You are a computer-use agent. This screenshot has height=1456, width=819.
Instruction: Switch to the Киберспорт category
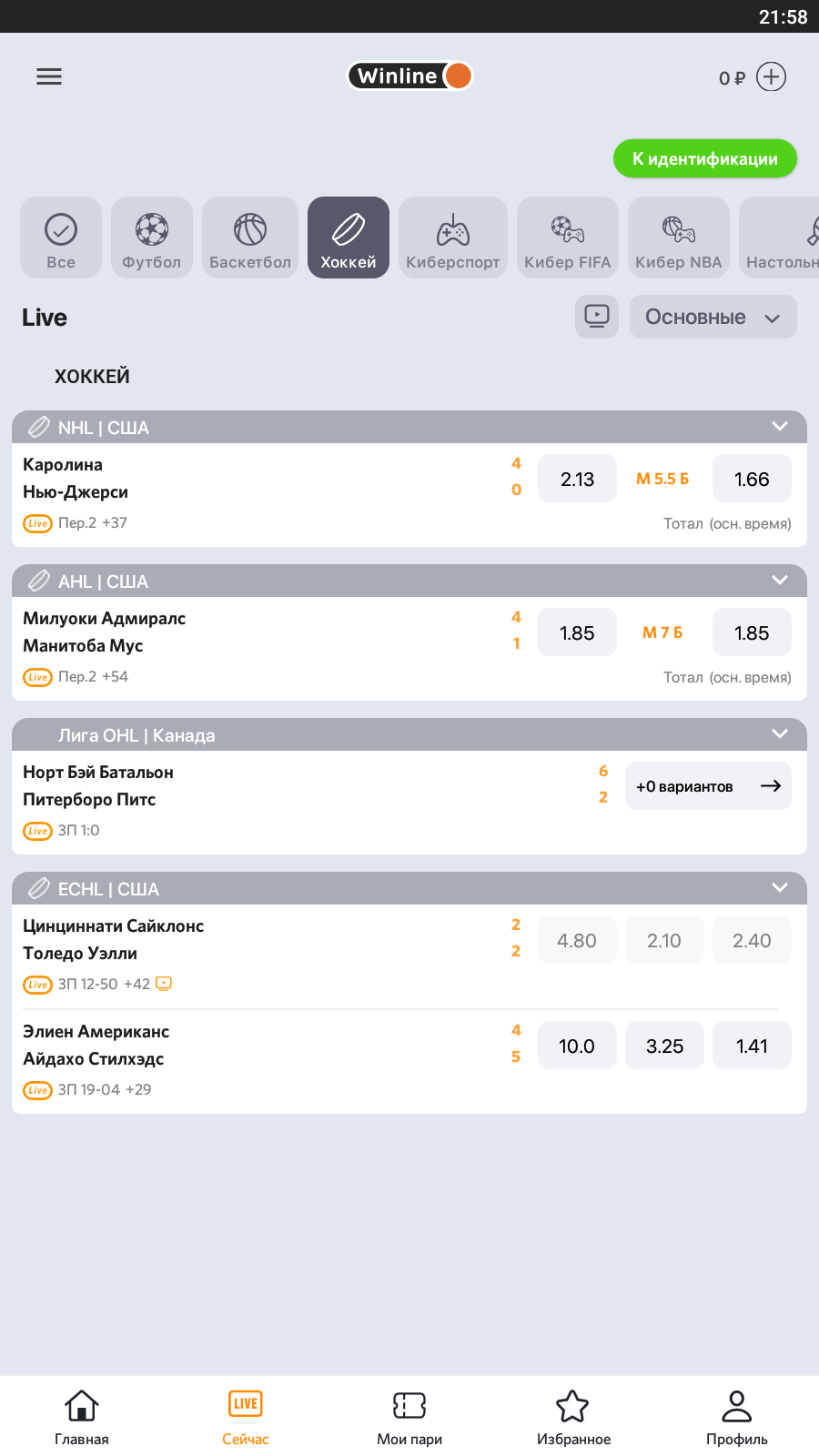click(452, 238)
